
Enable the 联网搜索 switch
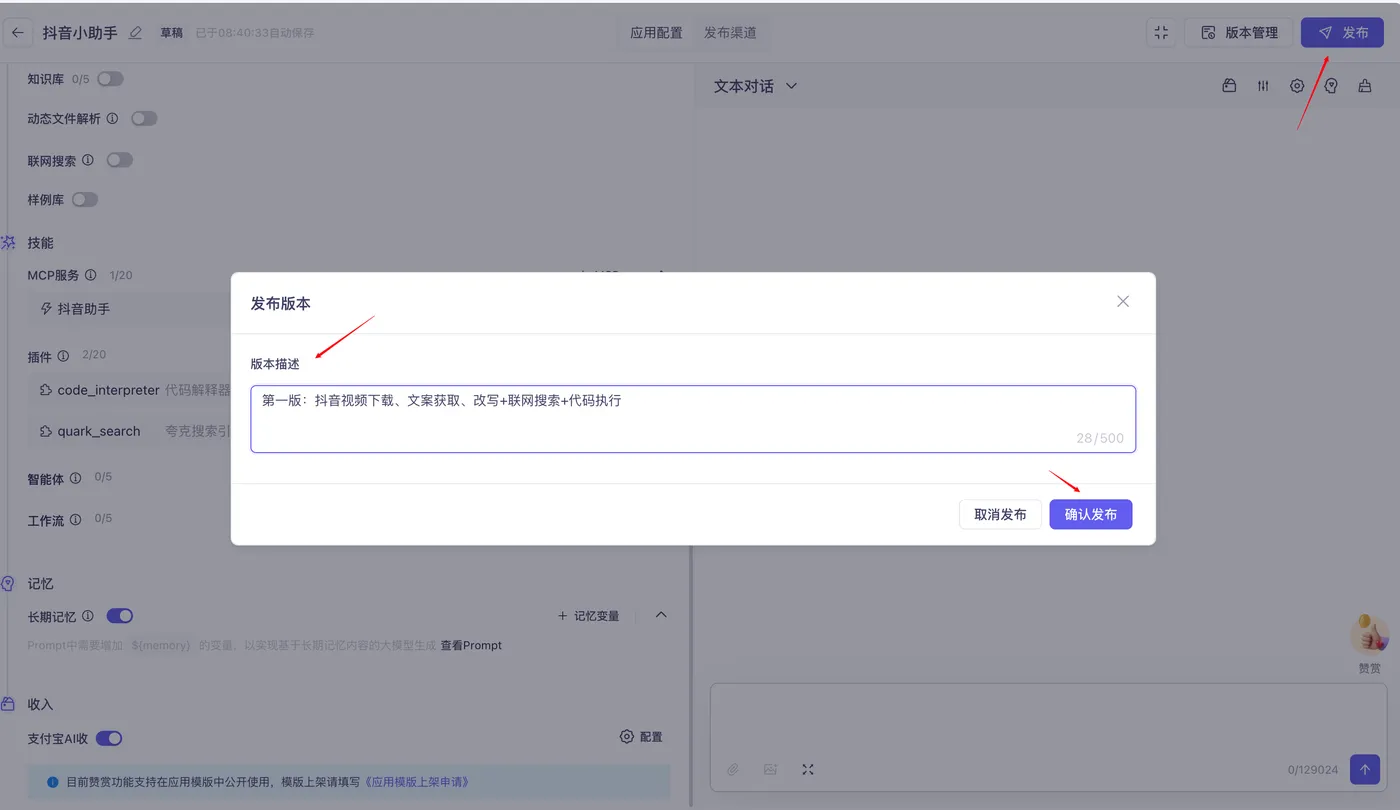tap(120, 160)
